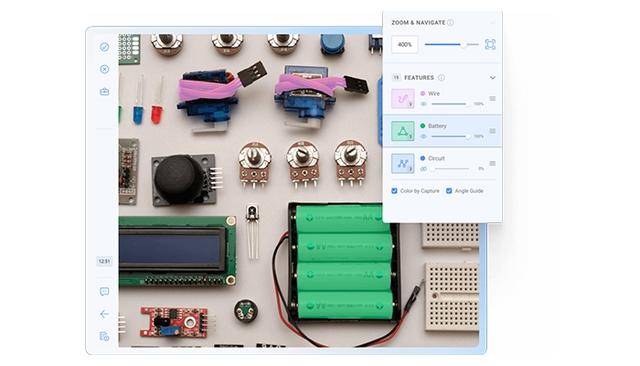Adjust the Battery opacity slider
Viewport: 640px width, 366px height.
[x=451, y=136]
